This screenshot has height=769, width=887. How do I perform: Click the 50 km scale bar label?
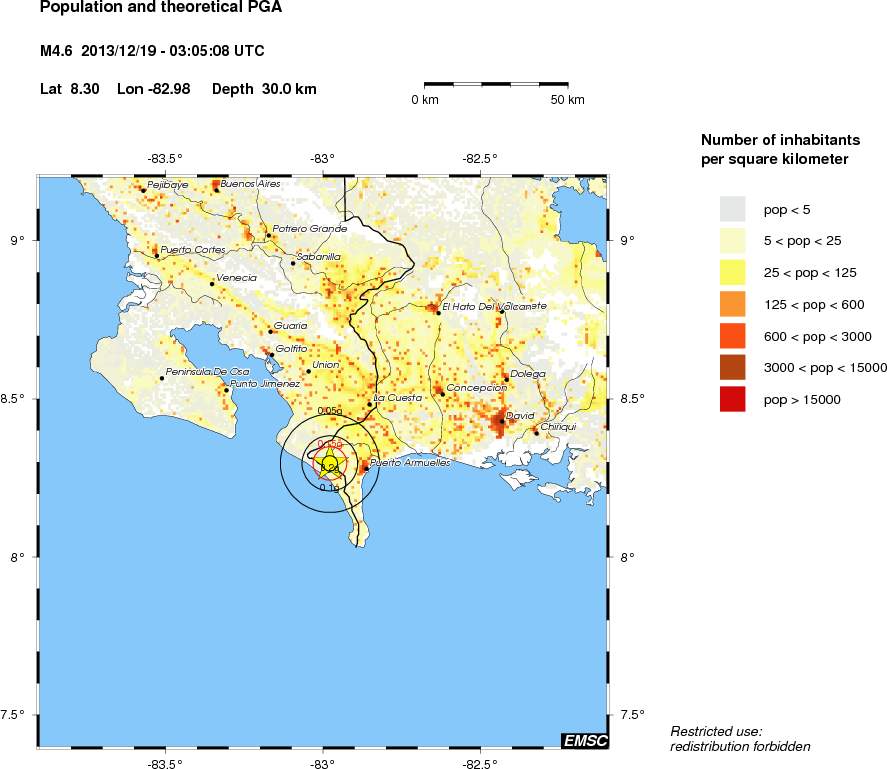(x=568, y=100)
